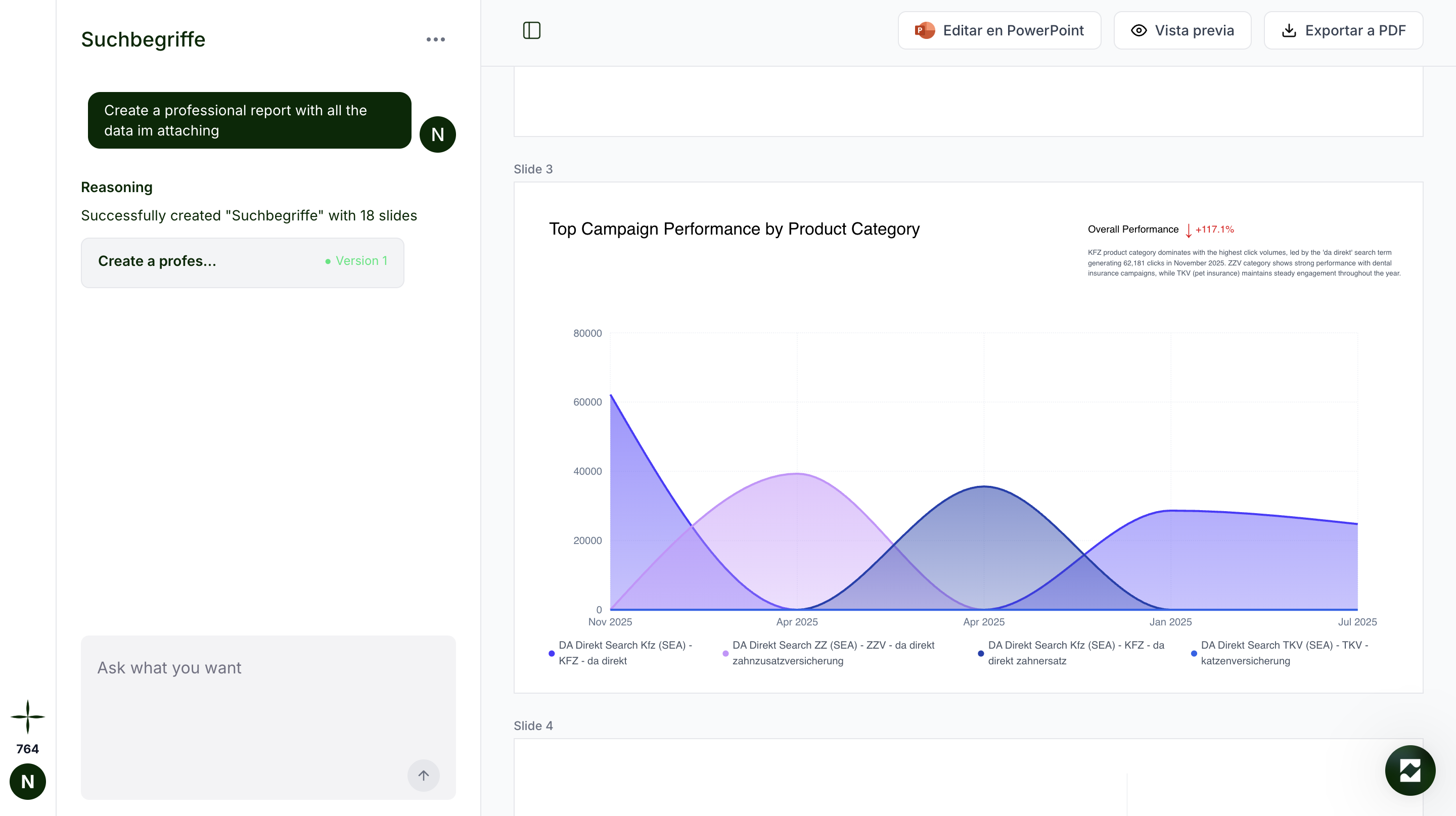Screen dimensions: 1456x816
Task: Click the four-point star credits icon
Action: coord(28,716)
